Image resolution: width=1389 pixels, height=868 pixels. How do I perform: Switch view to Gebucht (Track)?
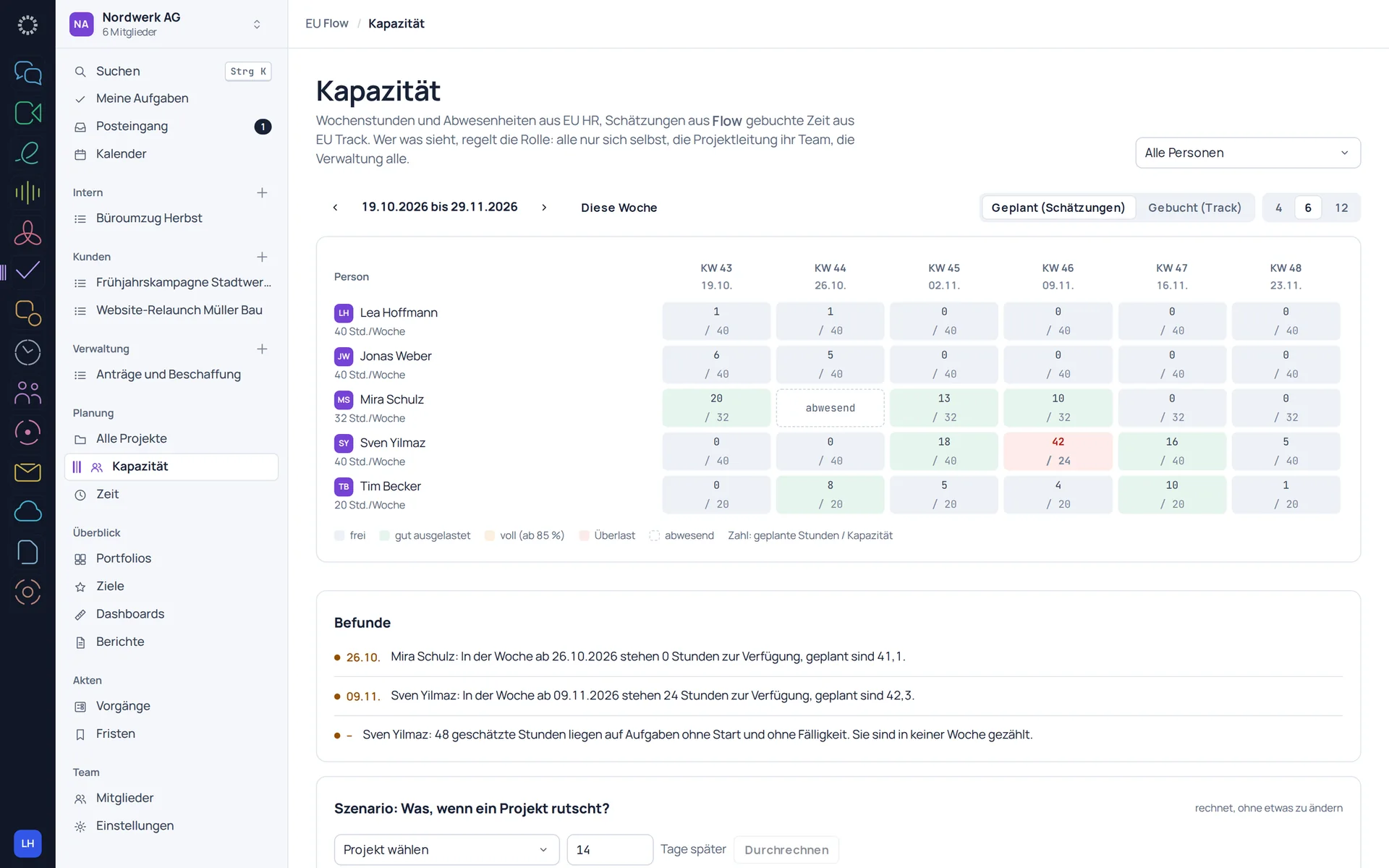pos(1194,208)
